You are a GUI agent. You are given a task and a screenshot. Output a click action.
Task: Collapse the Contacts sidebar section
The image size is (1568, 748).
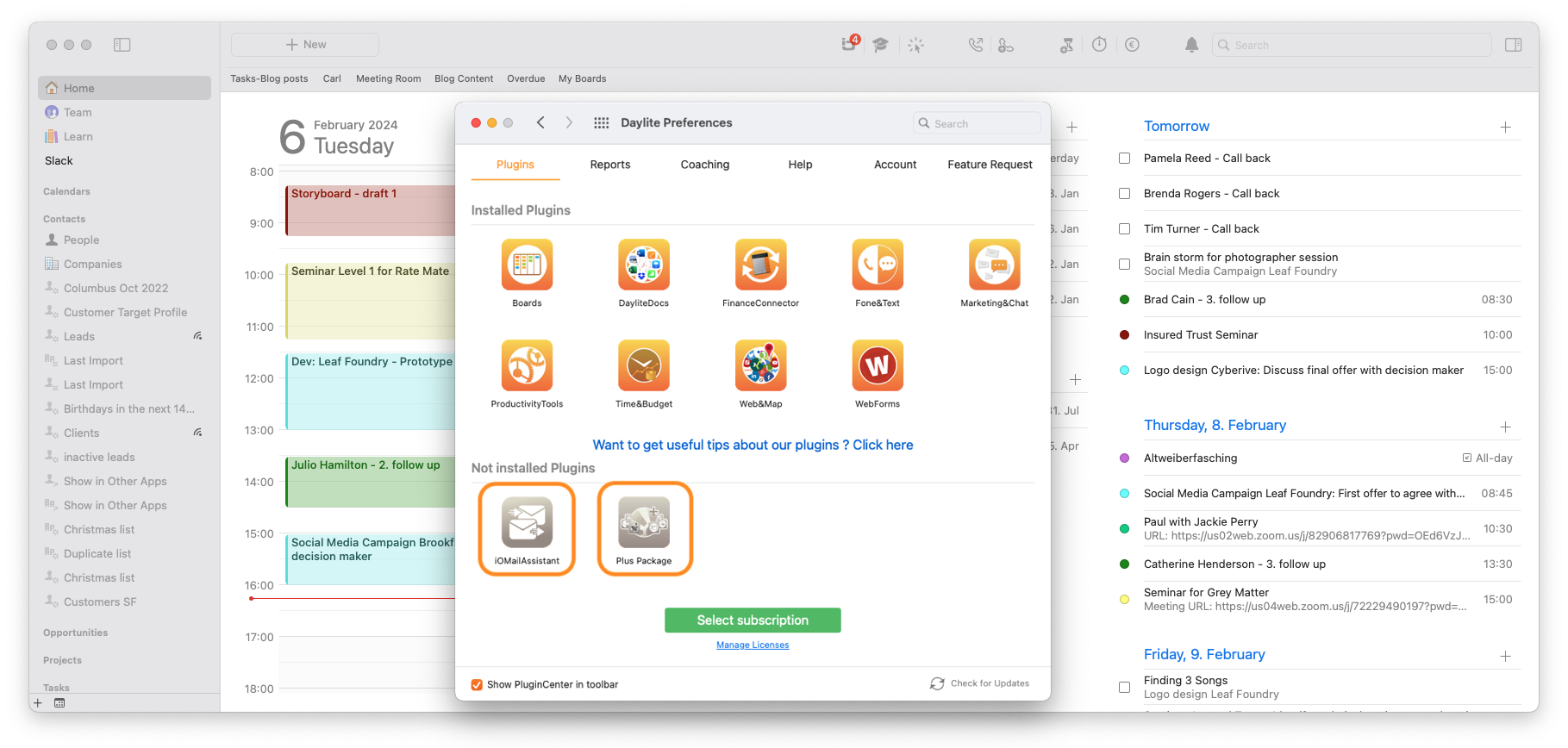64,219
